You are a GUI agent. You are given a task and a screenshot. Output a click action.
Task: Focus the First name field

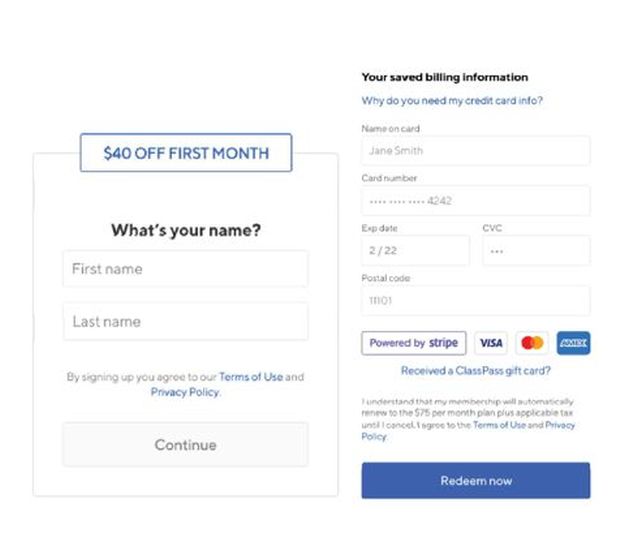click(185, 269)
